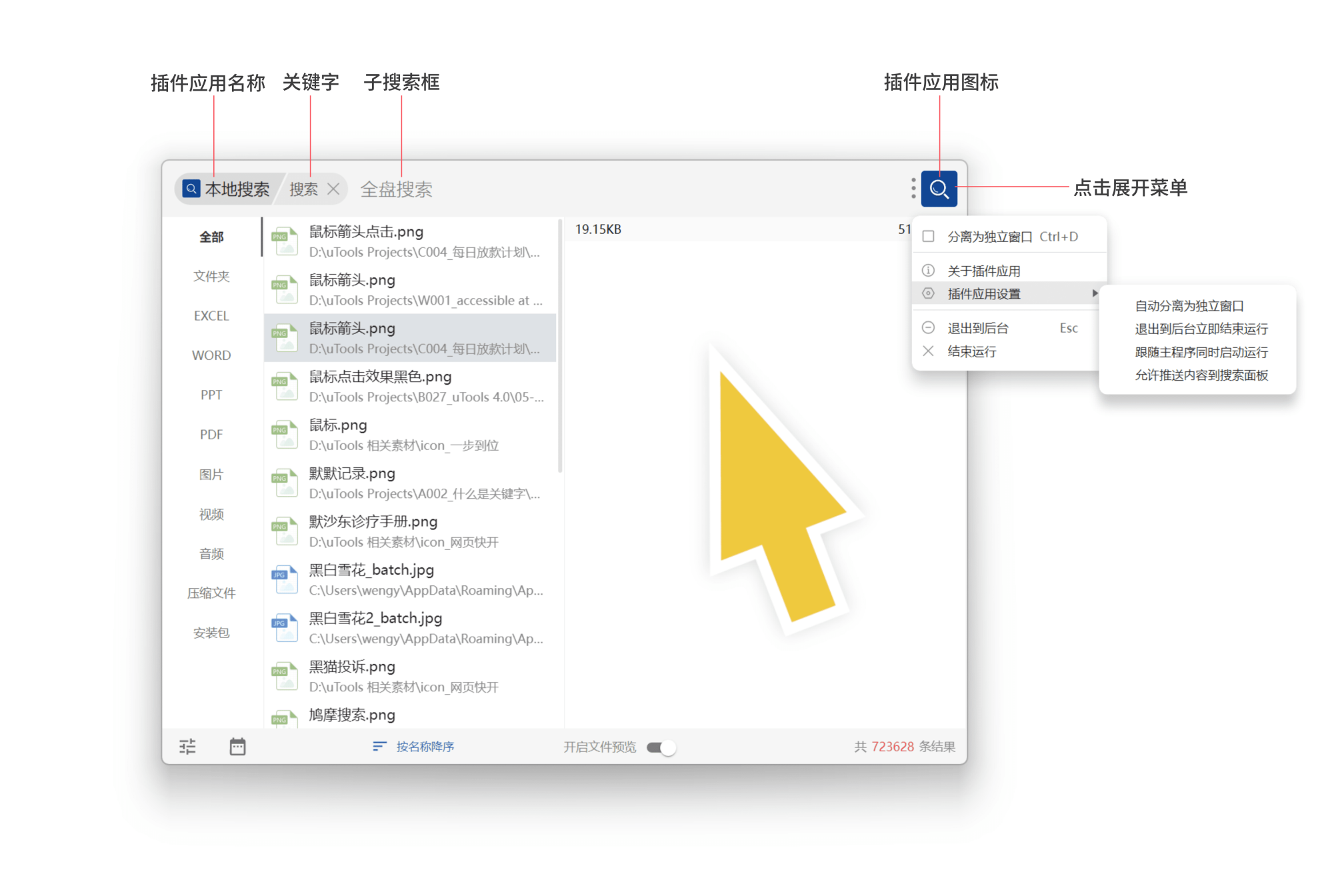The height and width of the screenshot is (896, 1344).
Task: Remove the 搜索 keyword with the X
Action: (334, 189)
